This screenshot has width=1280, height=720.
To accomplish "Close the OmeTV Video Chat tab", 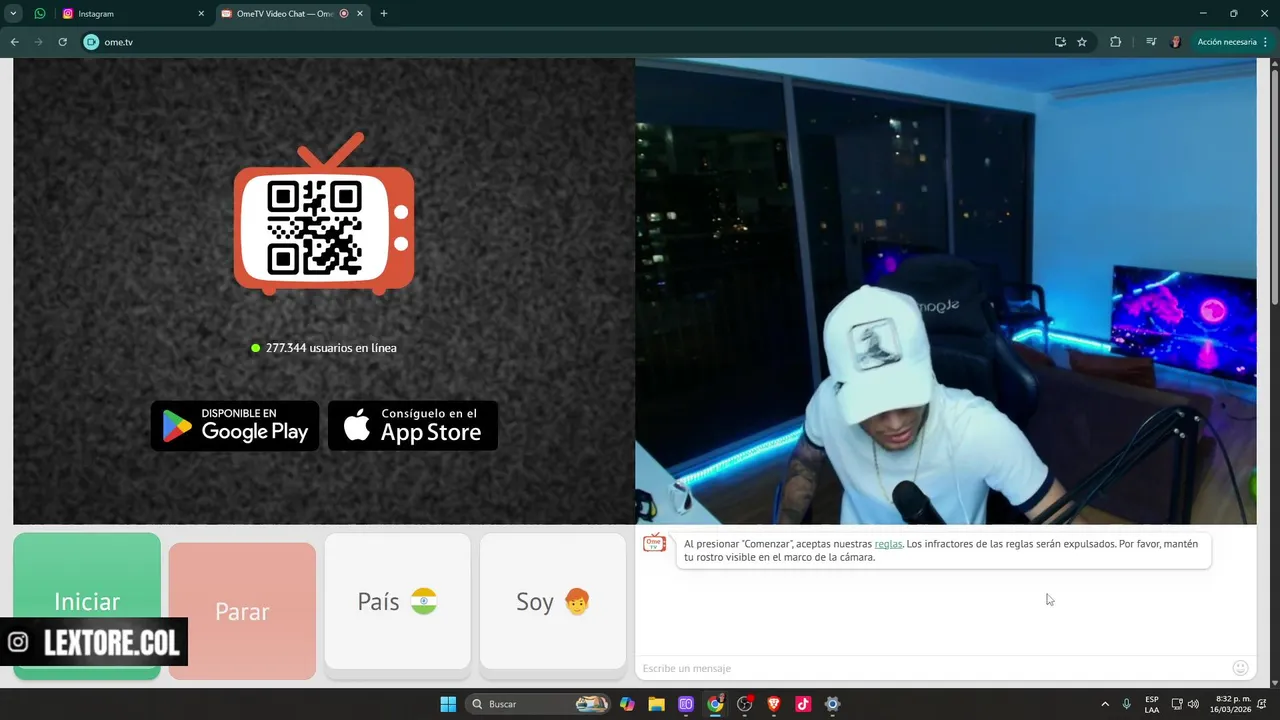I will tap(361, 14).
